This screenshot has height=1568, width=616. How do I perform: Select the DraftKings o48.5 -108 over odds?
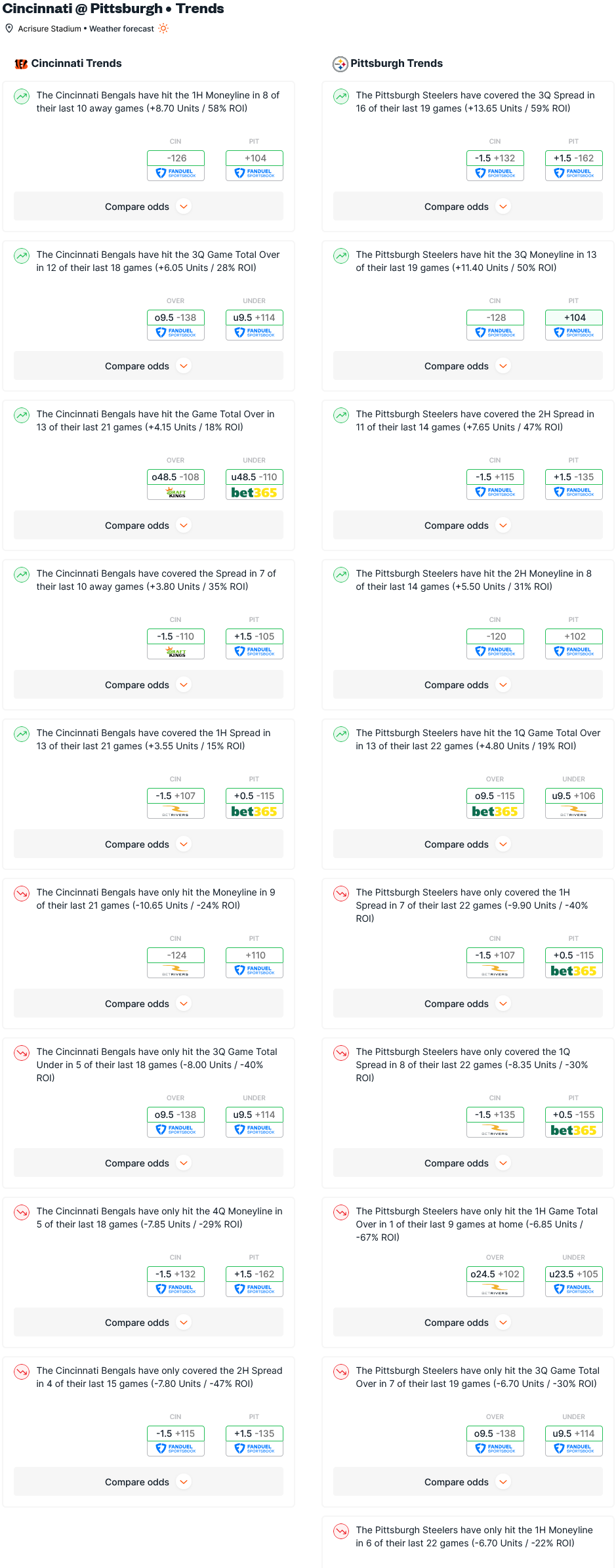point(176,484)
